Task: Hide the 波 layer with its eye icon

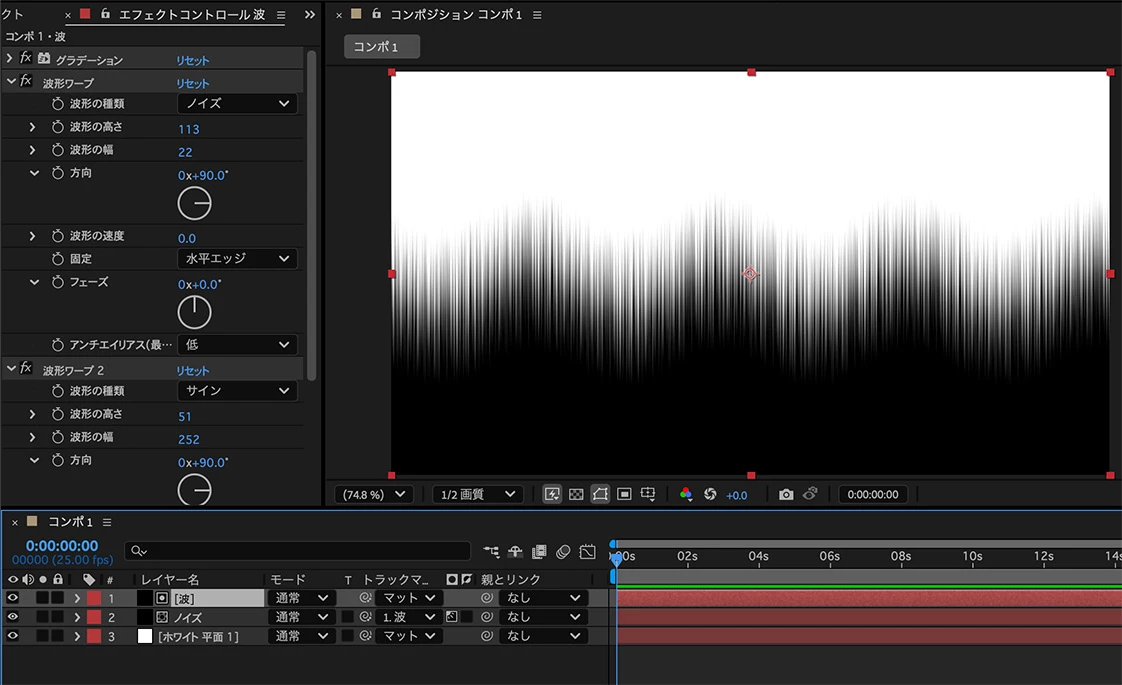Action: pos(12,598)
